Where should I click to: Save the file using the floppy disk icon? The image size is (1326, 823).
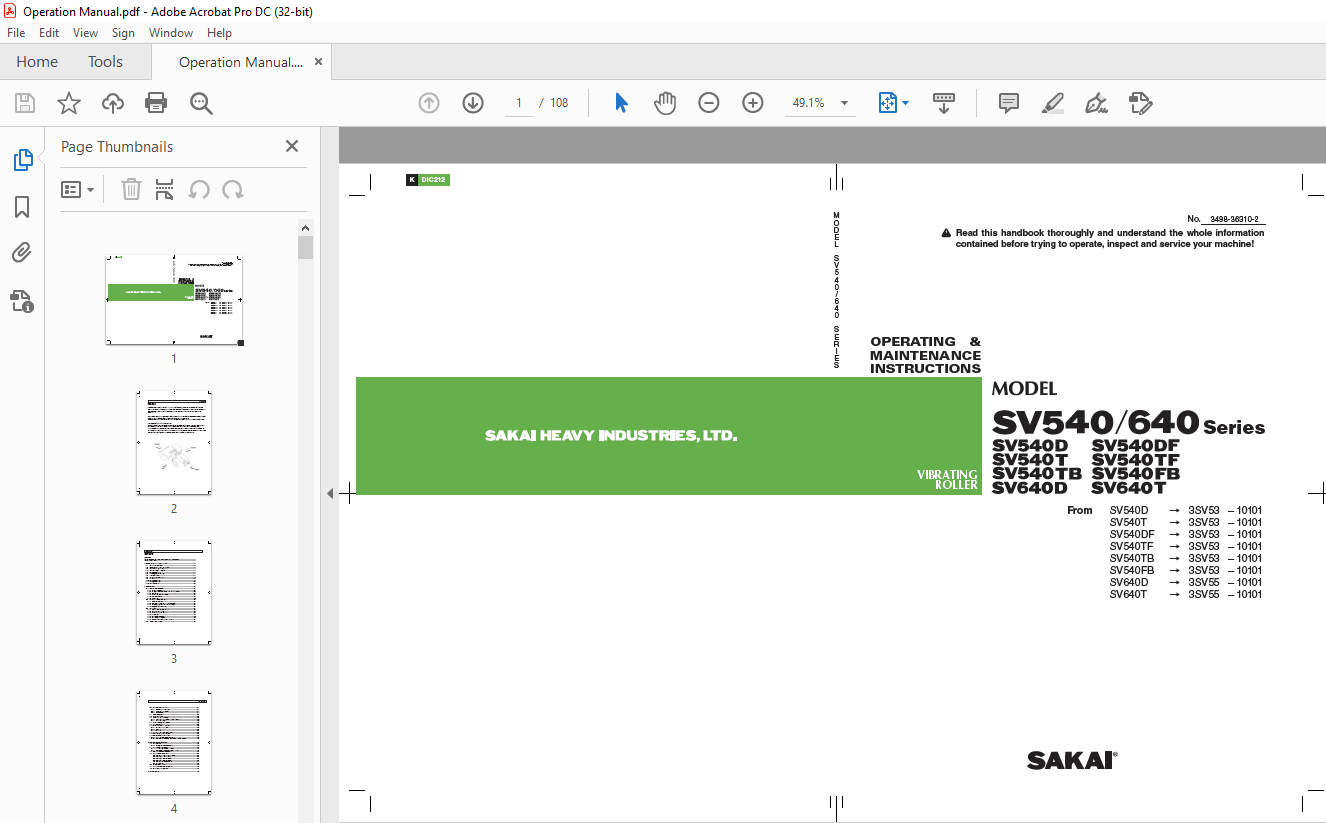click(x=25, y=103)
